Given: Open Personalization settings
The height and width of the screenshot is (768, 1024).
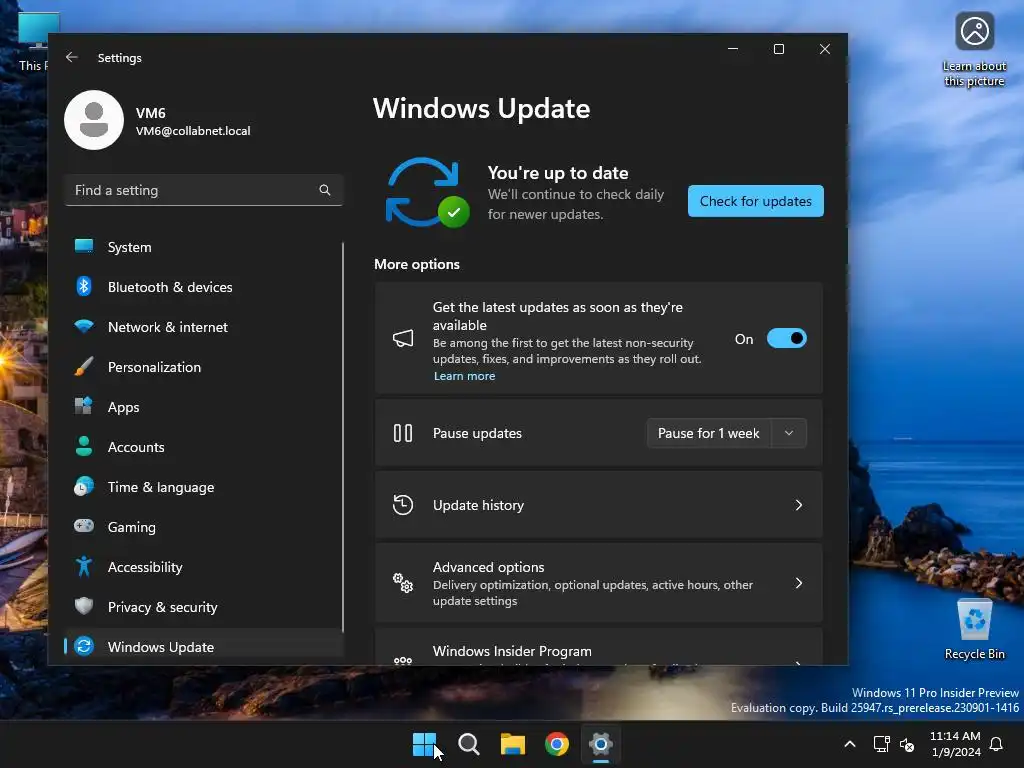Looking at the screenshot, I should click(x=204, y=367).
